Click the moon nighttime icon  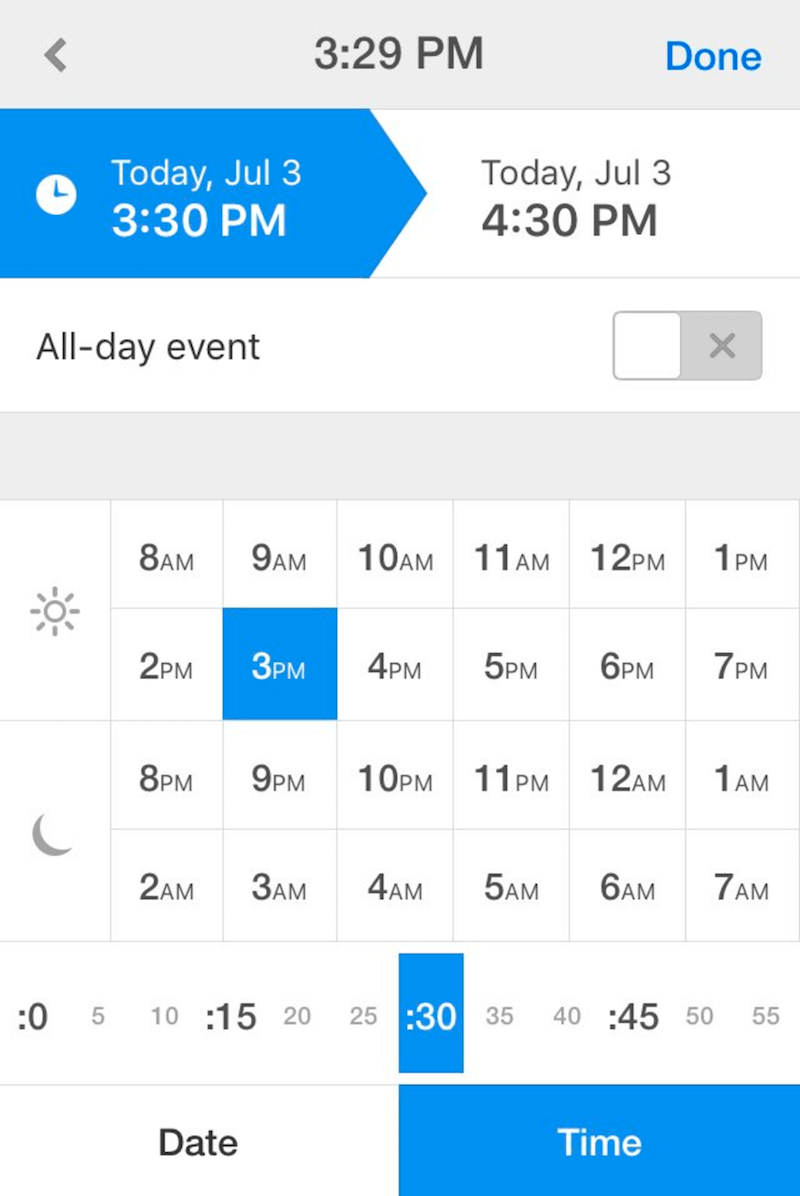coord(53,834)
